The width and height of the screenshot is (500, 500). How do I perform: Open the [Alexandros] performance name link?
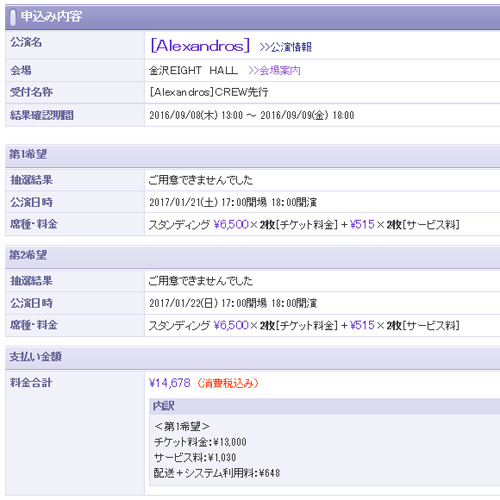click(200, 45)
